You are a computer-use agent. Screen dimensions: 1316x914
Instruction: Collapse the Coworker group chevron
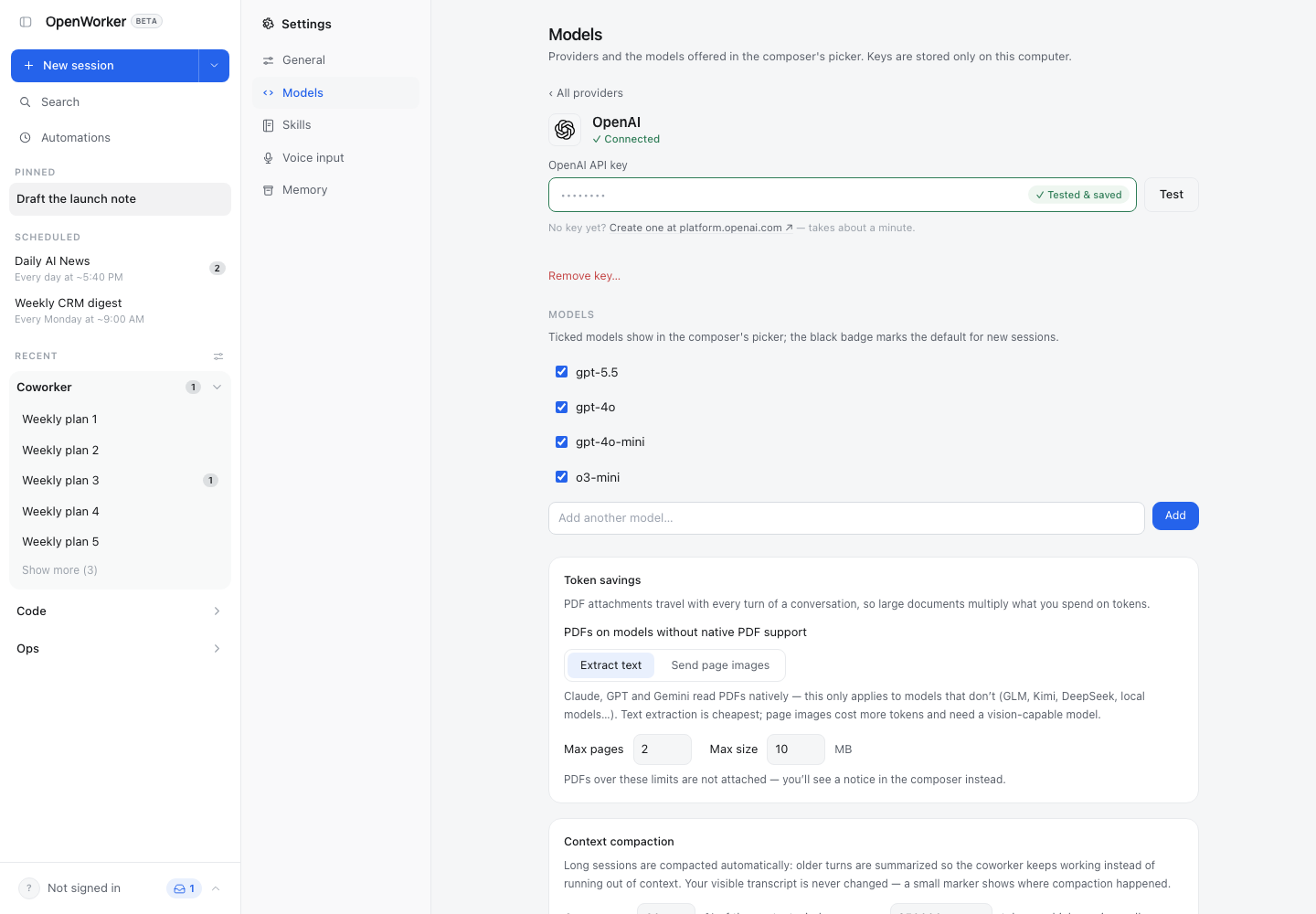pos(217,388)
